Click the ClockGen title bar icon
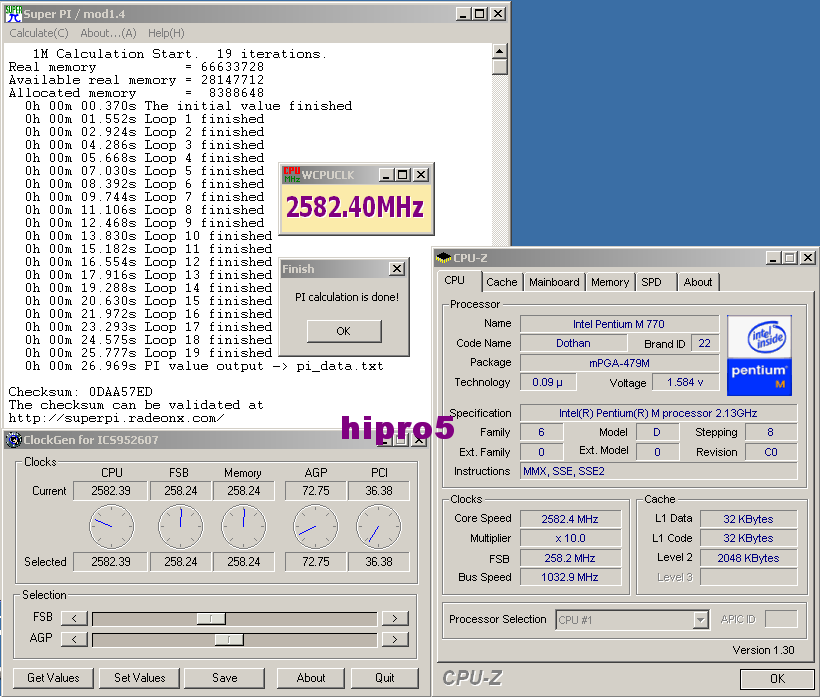820x697 pixels. pos(14,440)
